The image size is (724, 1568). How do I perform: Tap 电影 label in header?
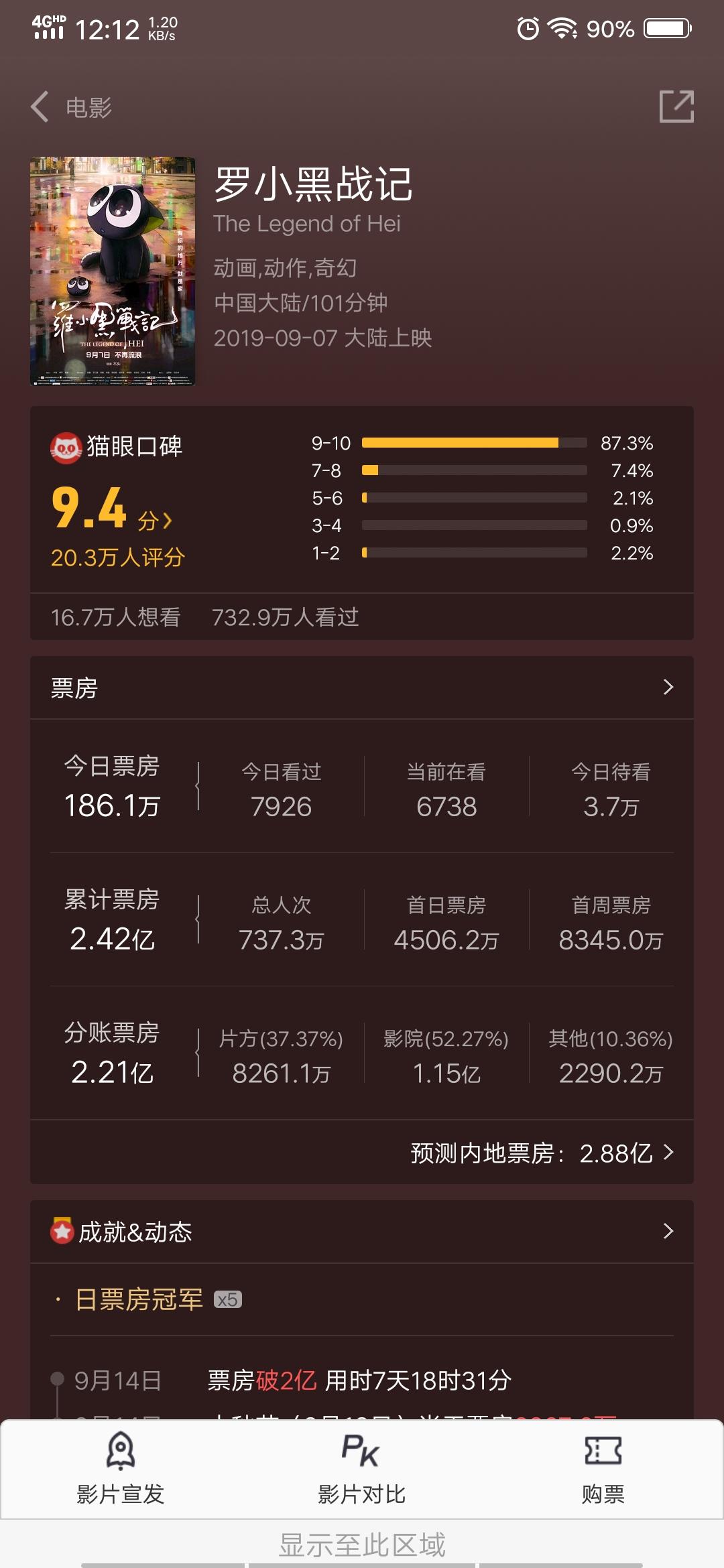pos(88,107)
